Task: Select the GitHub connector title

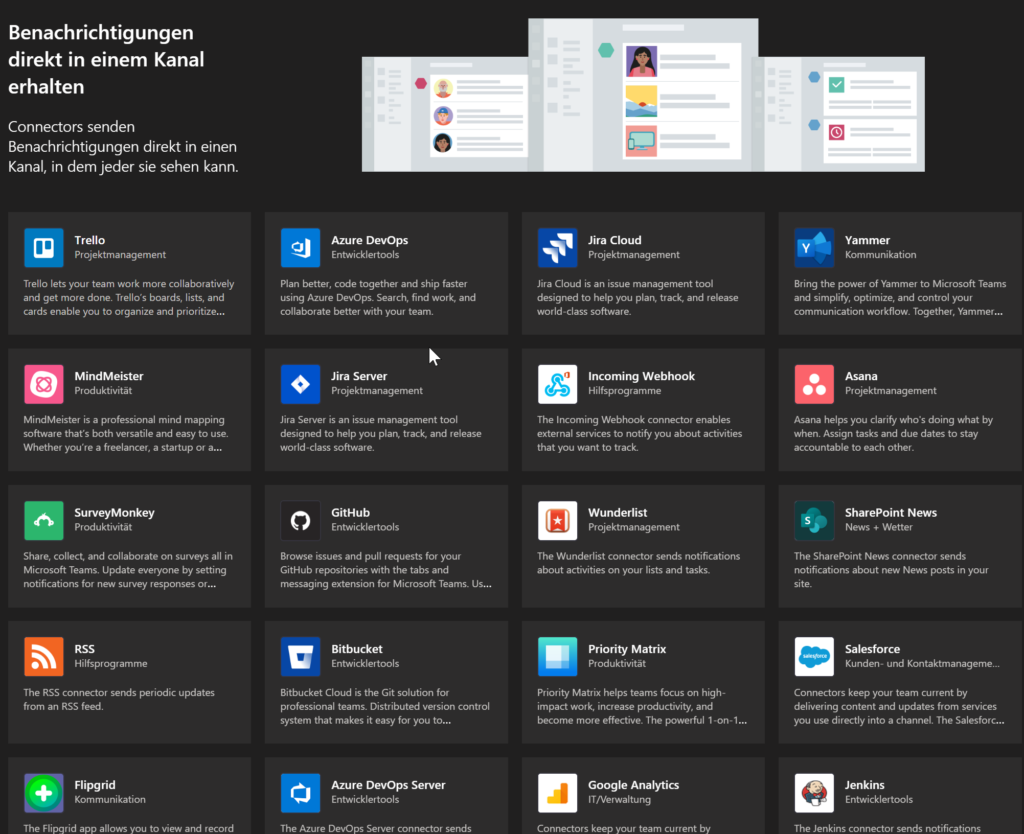Action: click(x=350, y=513)
